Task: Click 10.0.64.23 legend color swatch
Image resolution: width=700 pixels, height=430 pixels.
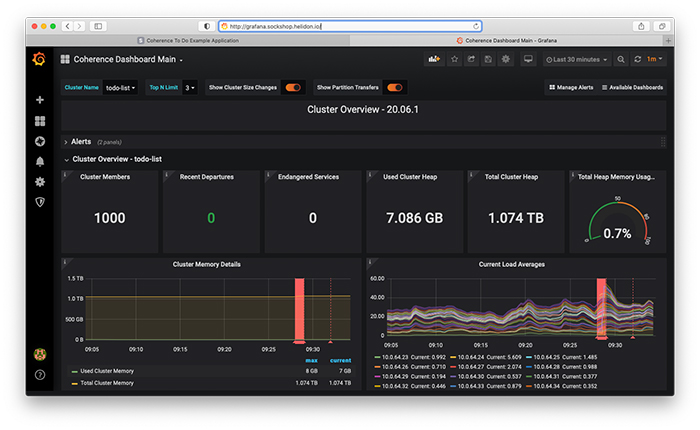Action: 377,357
